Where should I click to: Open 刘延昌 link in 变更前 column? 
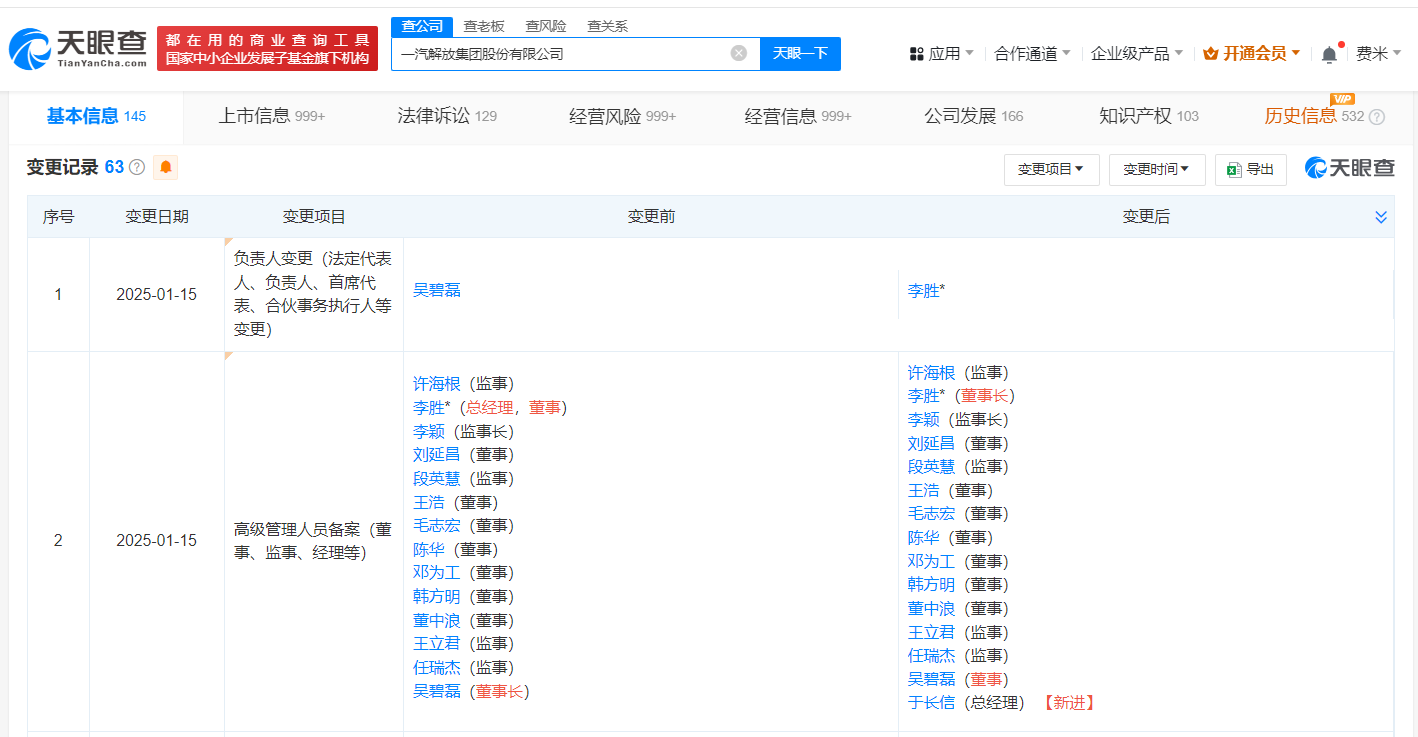click(437, 455)
